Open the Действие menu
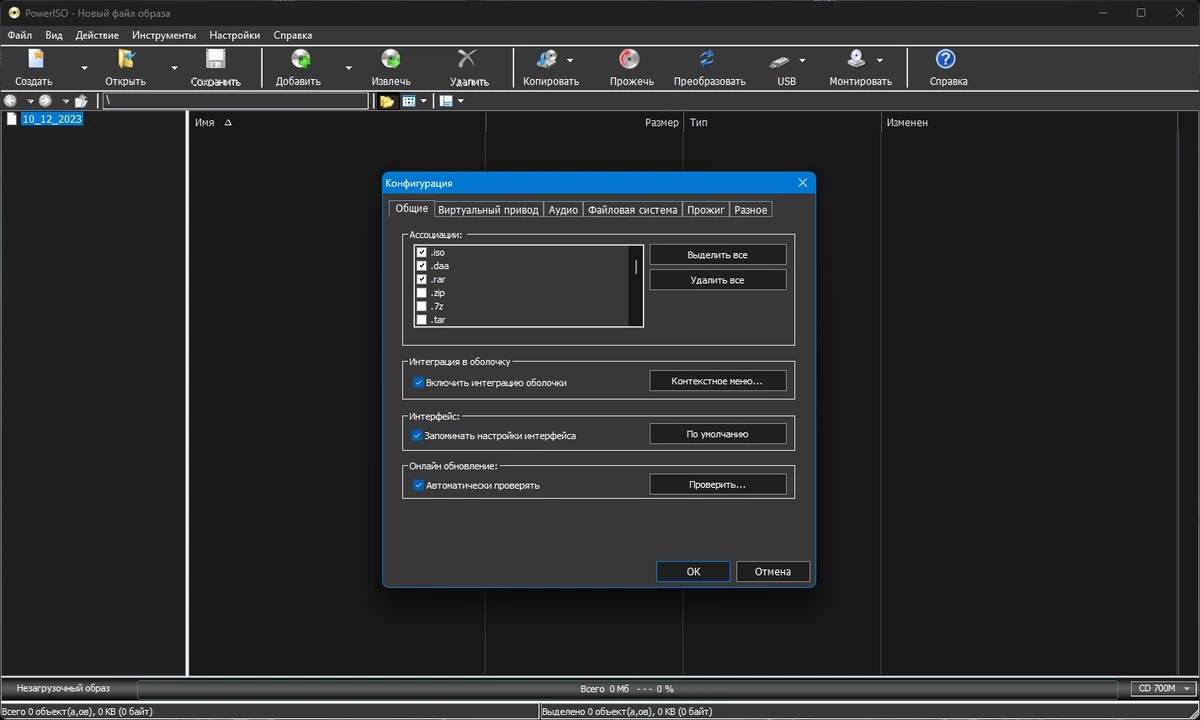Viewport: 1200px width, 720px height. click(97, 35)
